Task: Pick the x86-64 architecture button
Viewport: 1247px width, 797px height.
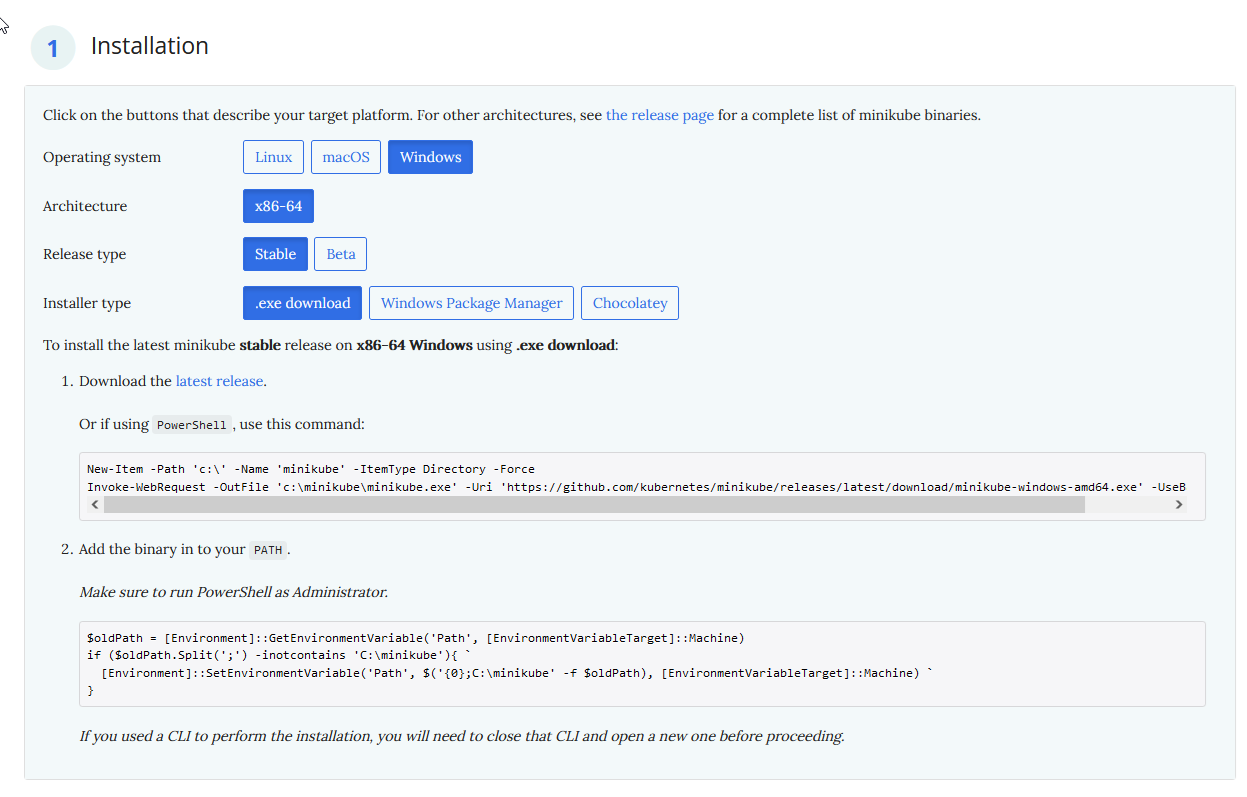Action: [x=278, y=206]
